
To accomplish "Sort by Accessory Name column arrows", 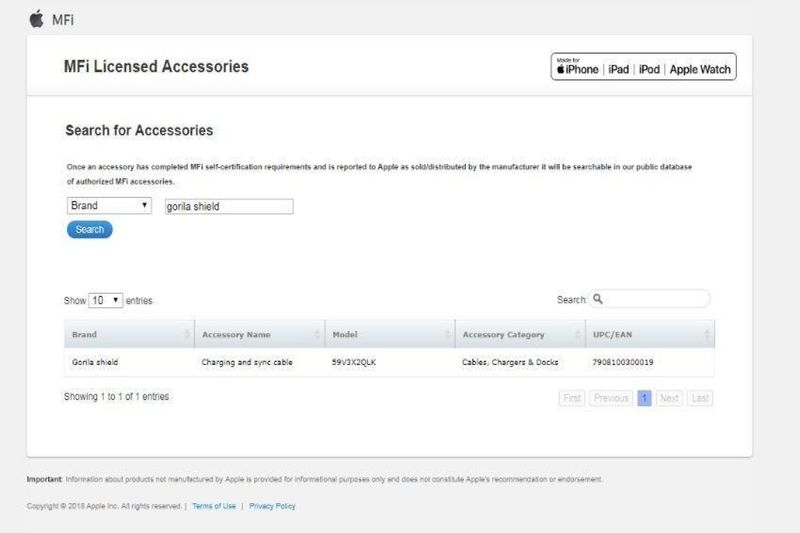I will [317, 334].
